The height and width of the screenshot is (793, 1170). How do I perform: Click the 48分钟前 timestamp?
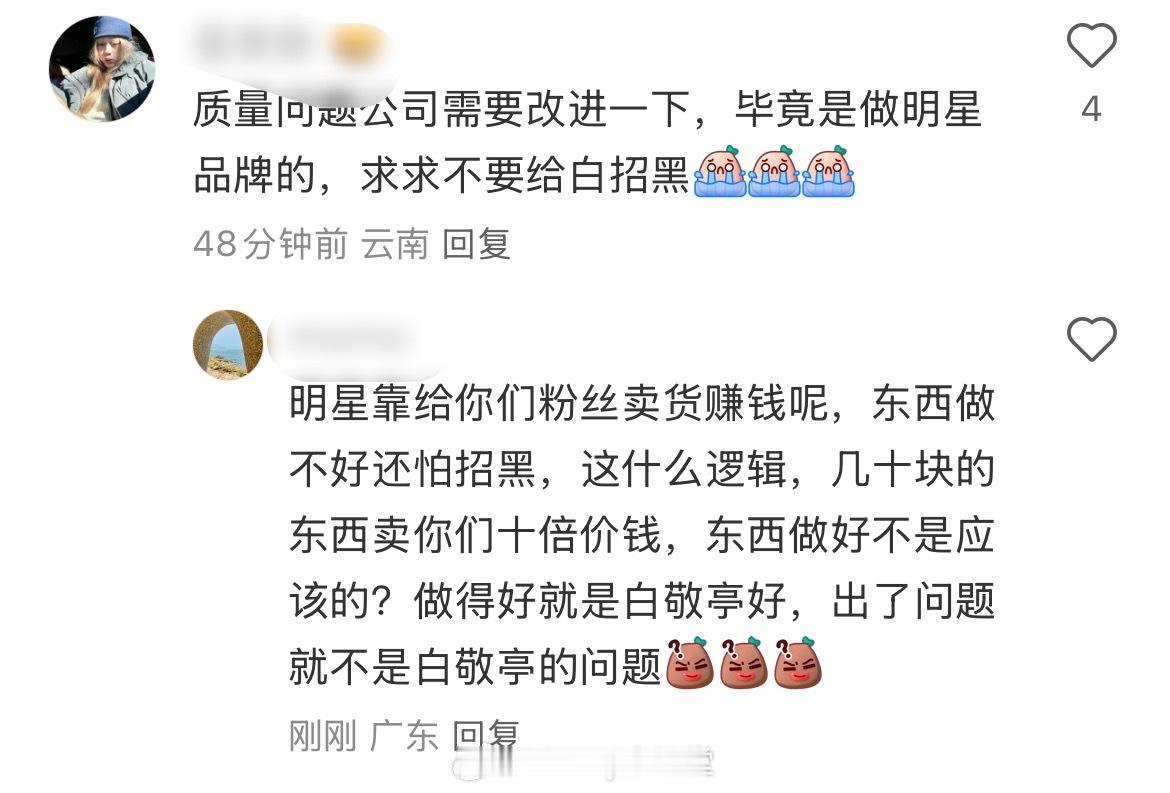(271, 244)
